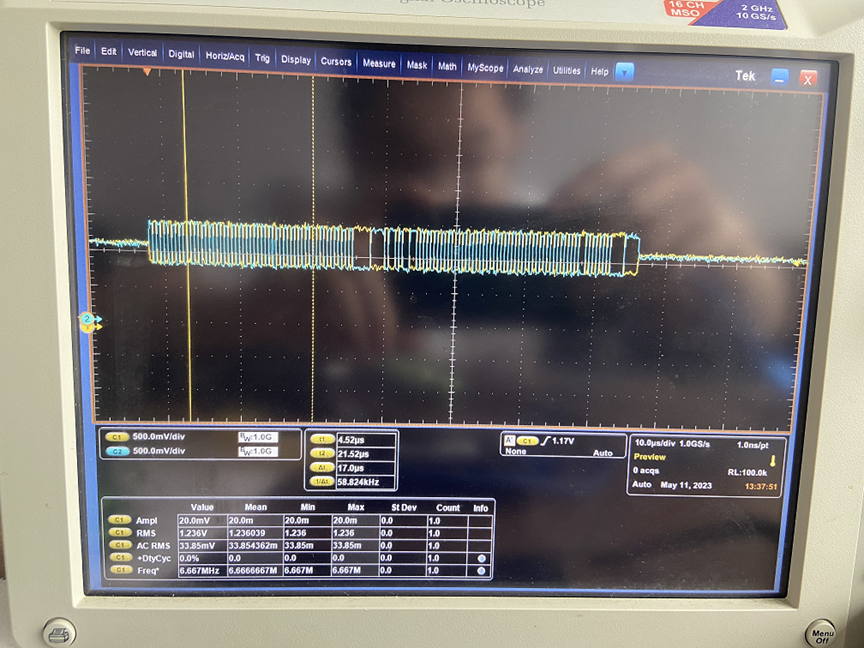864x648 pixels.
Task: Open the Trig menu
Action: [x=262, y=57]
